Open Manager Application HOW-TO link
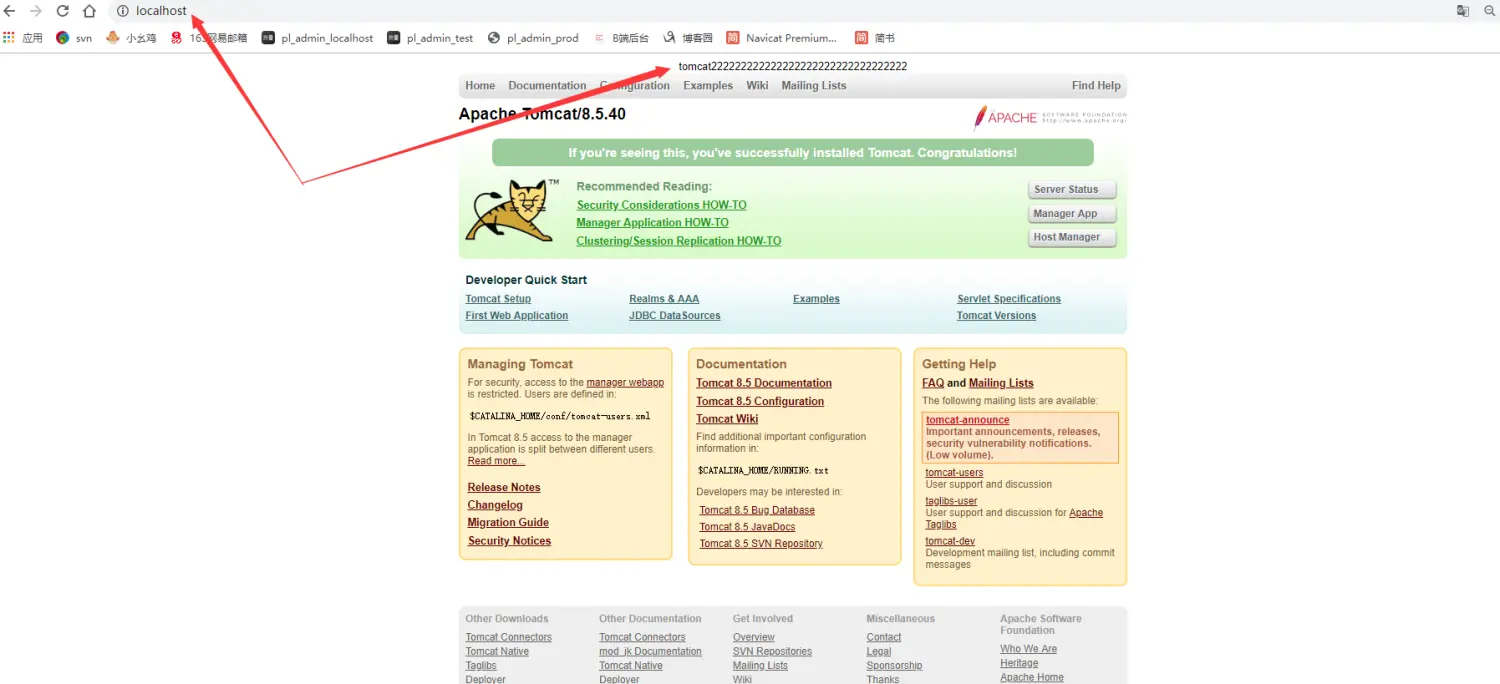This screenshot has height=684, width=1500. tap(652, 223)
